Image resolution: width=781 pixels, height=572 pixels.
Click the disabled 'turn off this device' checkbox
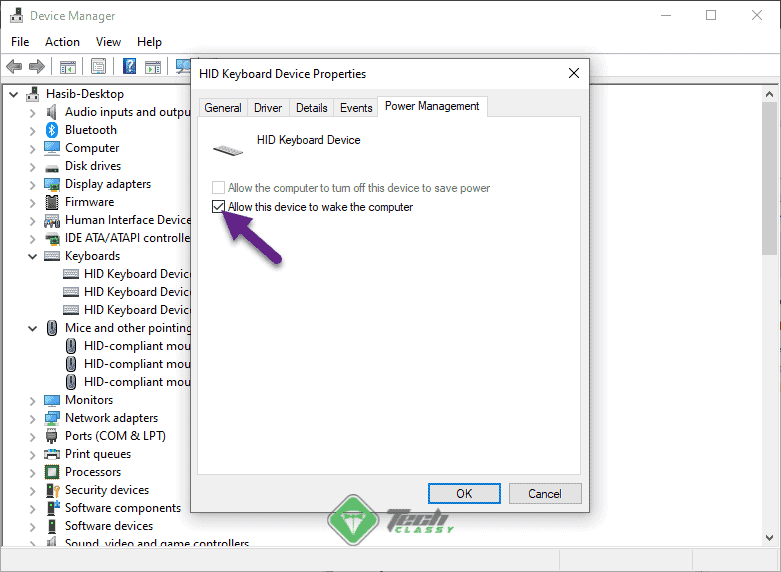[x=218, y=187]
